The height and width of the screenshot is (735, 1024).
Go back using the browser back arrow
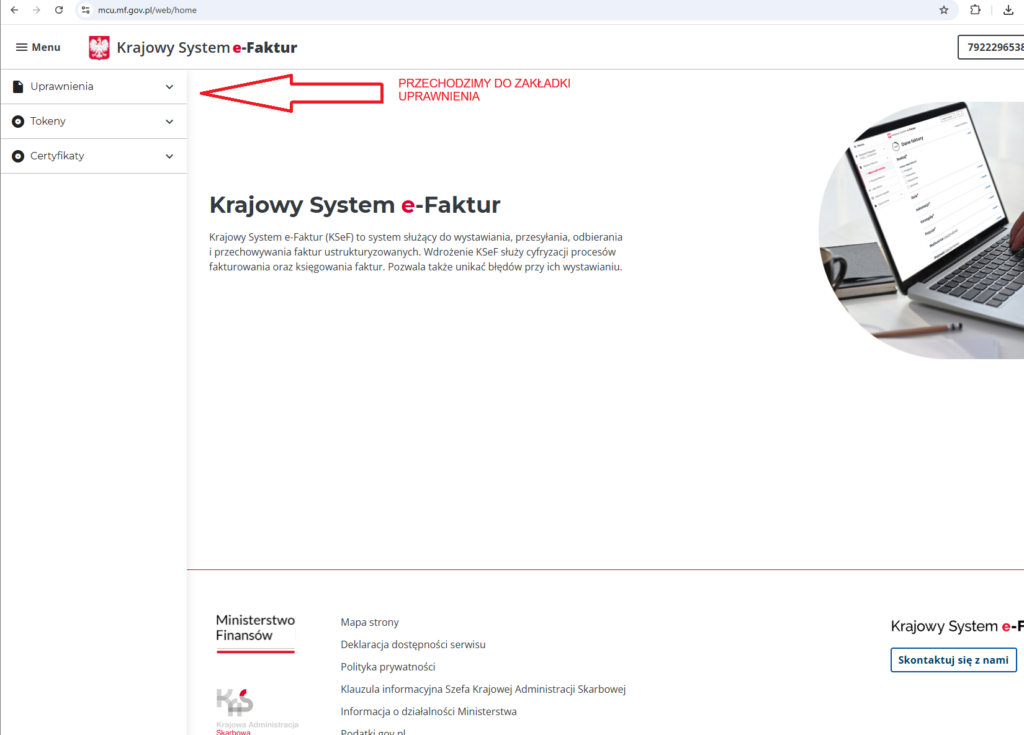click(14, 10)
